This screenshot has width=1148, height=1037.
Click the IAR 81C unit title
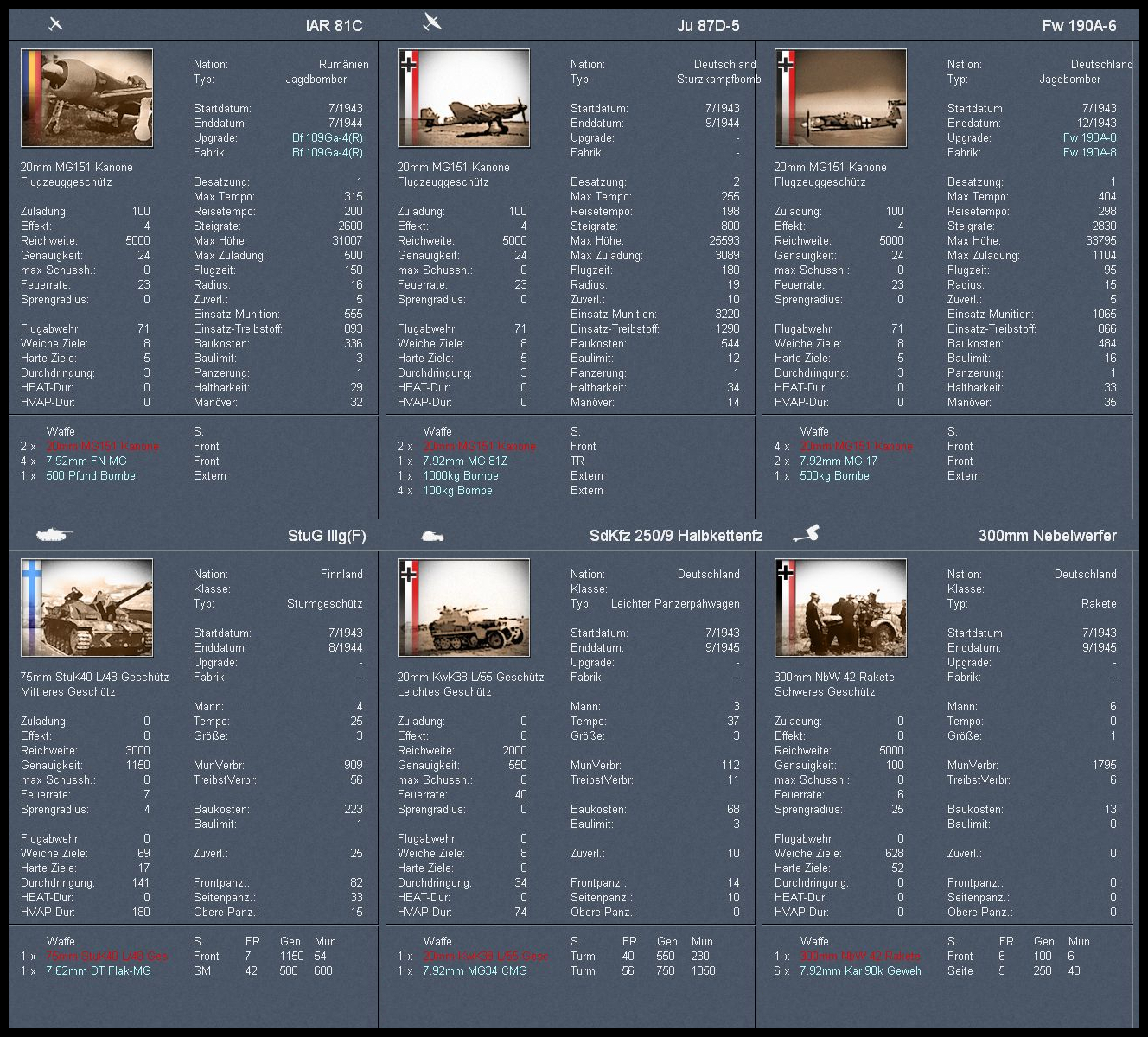pyautogui.click(x=334, y=26)
